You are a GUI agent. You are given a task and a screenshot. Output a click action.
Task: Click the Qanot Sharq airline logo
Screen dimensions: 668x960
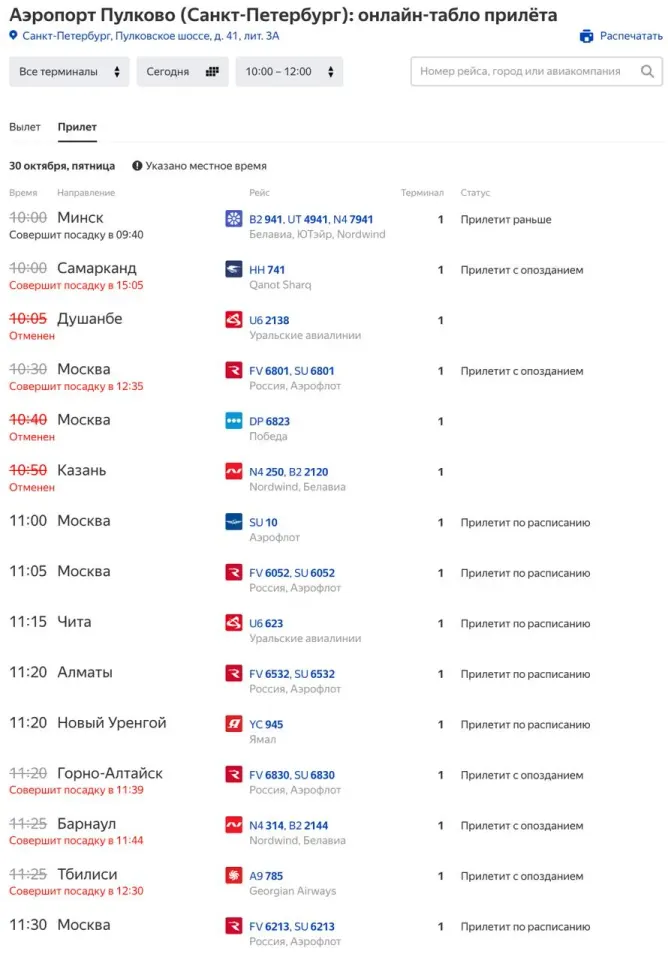click(234, 269)
